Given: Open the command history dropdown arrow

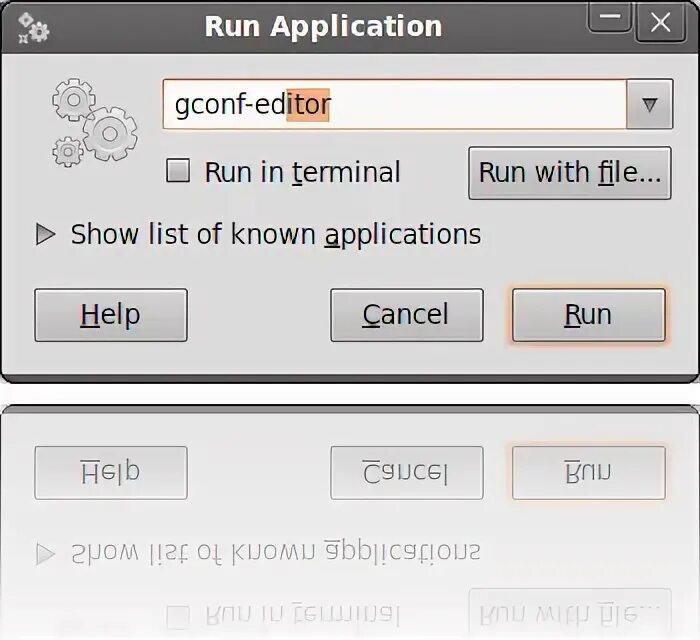Looking at the screenshot, I should point(650,104).
